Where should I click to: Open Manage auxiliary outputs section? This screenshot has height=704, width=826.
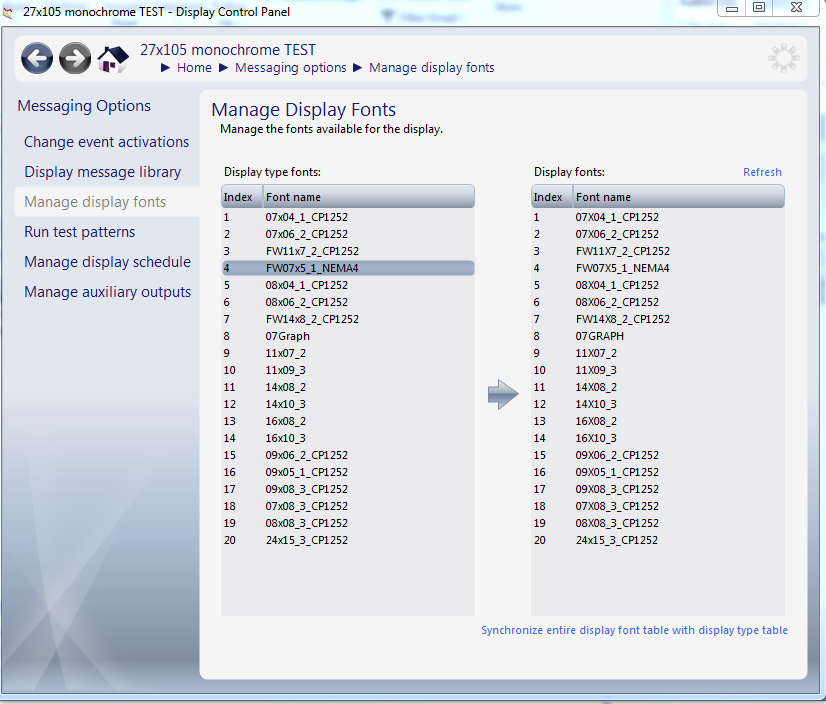[x=107, y=292]
